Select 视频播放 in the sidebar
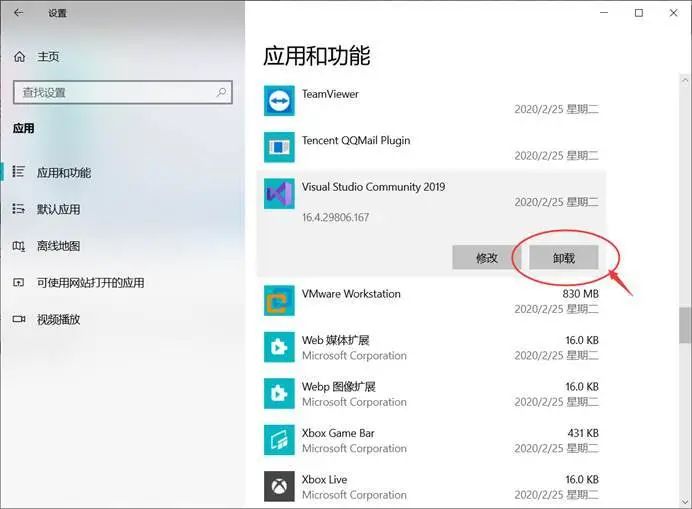Viewport: 692px width, 509px height. (x=58, y=320)
